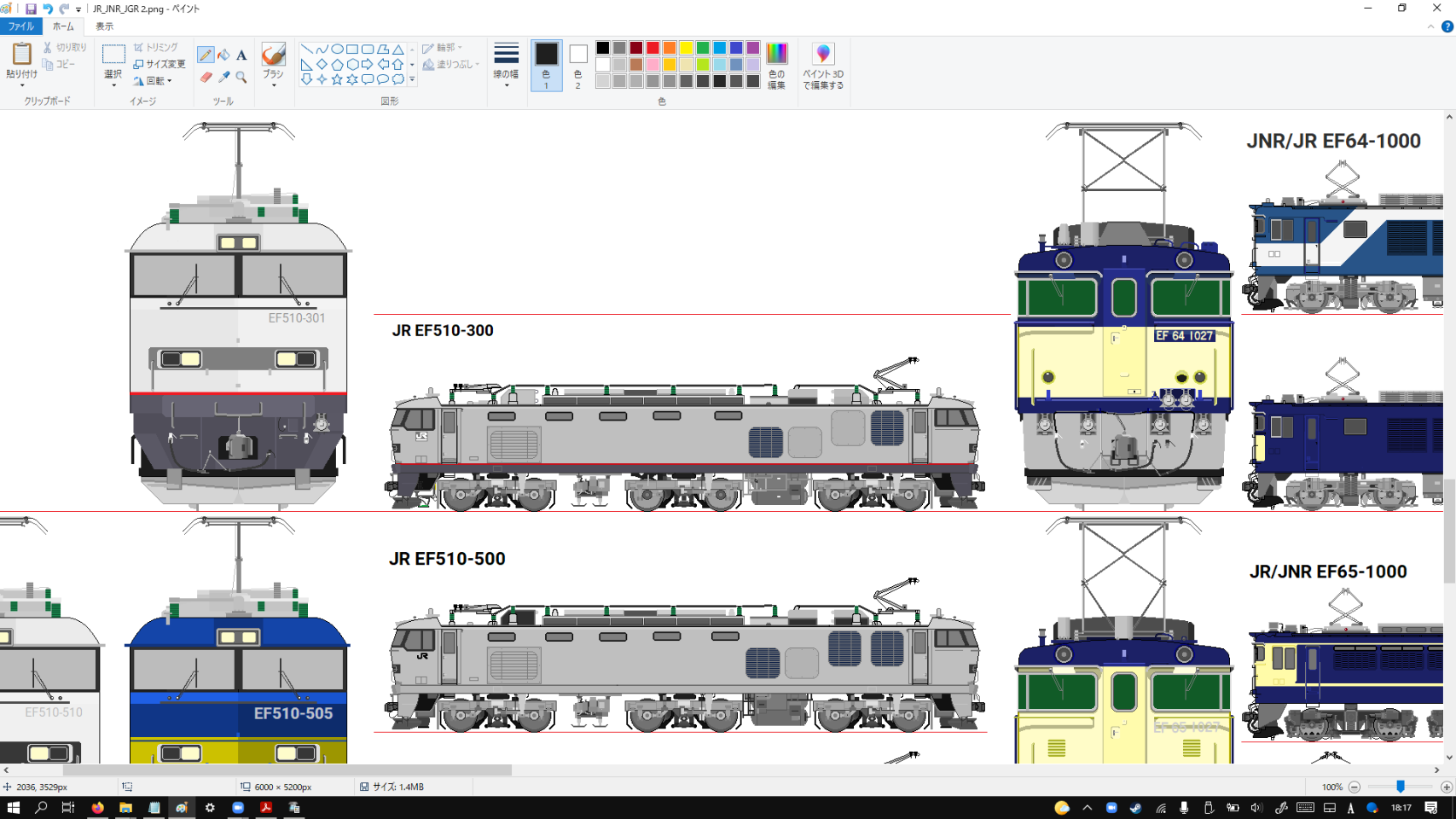Pick the red color swatch

(653, 48)
